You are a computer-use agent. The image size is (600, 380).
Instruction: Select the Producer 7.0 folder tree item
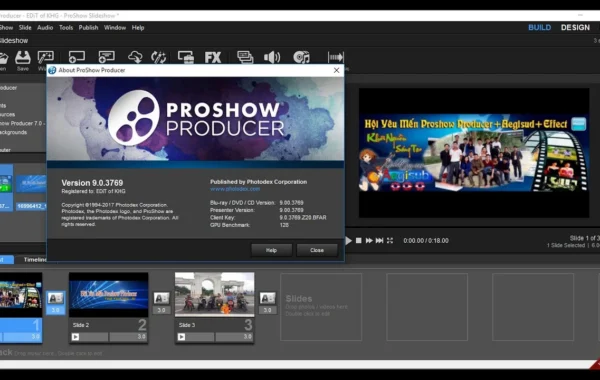(22, 123)
